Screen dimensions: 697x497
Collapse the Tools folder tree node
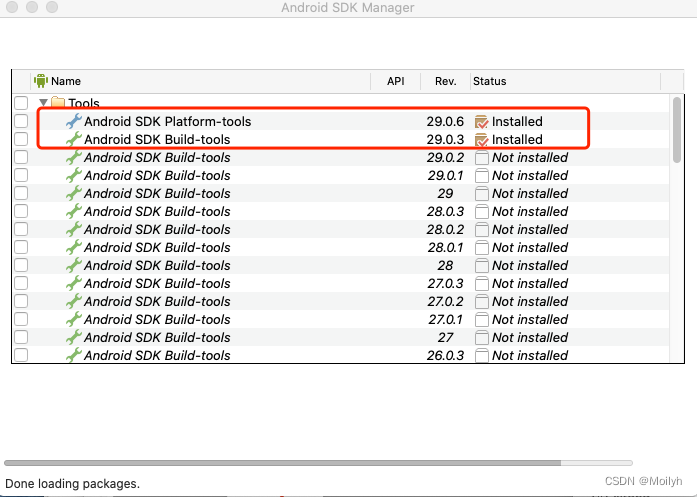pos(43,103)
